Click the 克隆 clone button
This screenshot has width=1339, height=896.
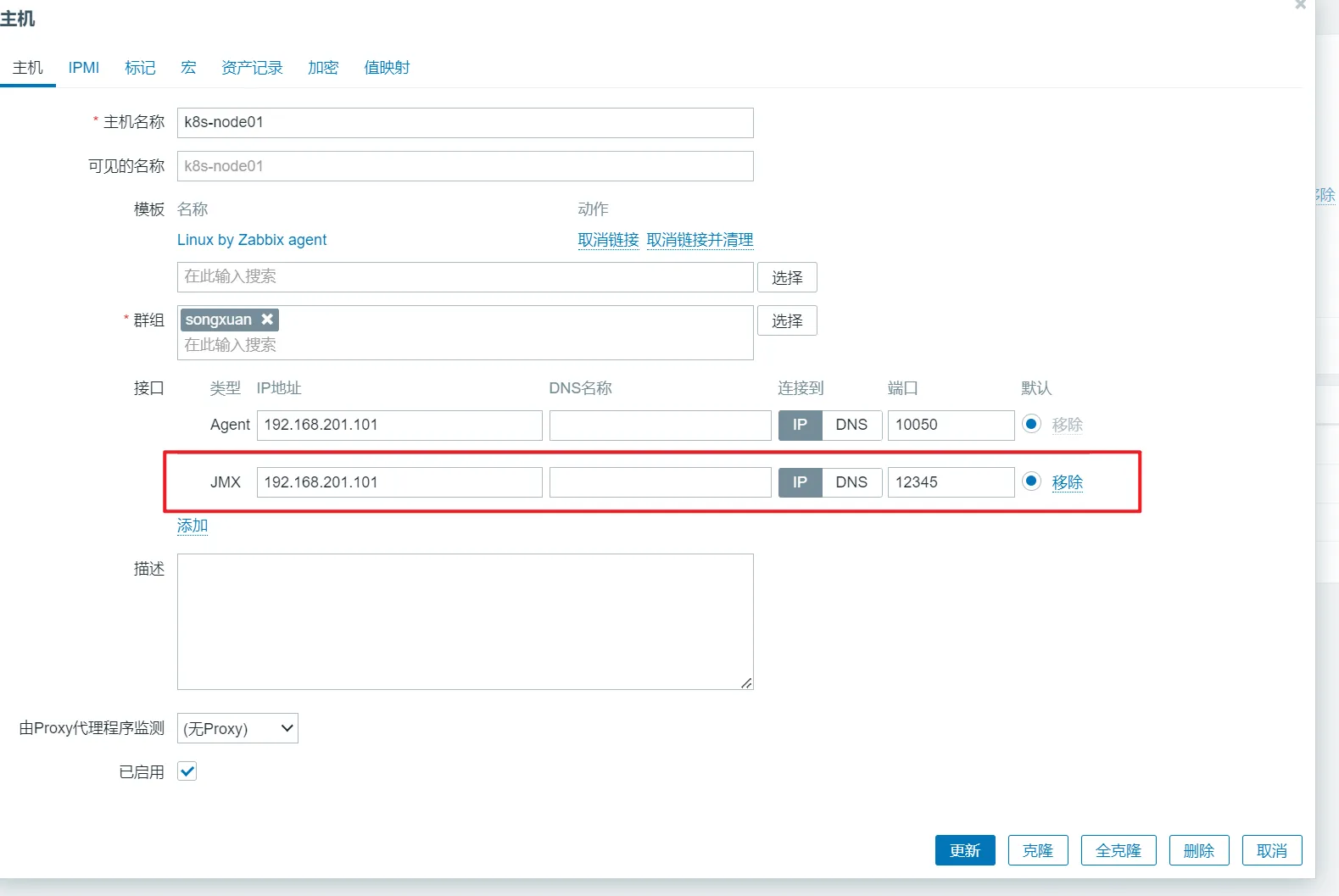[1038, 850]
